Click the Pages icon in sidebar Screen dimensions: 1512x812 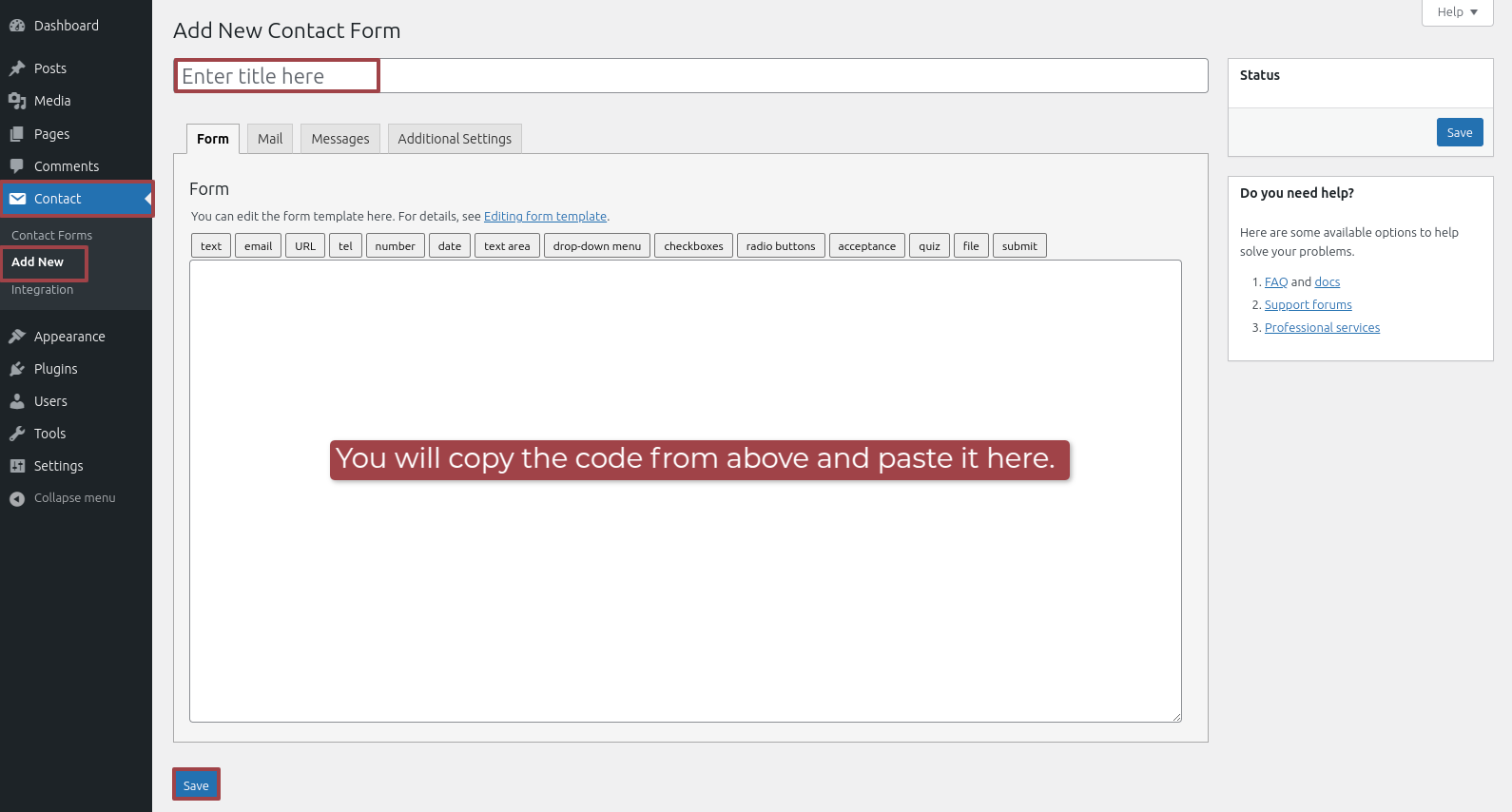tap(17, 134)
